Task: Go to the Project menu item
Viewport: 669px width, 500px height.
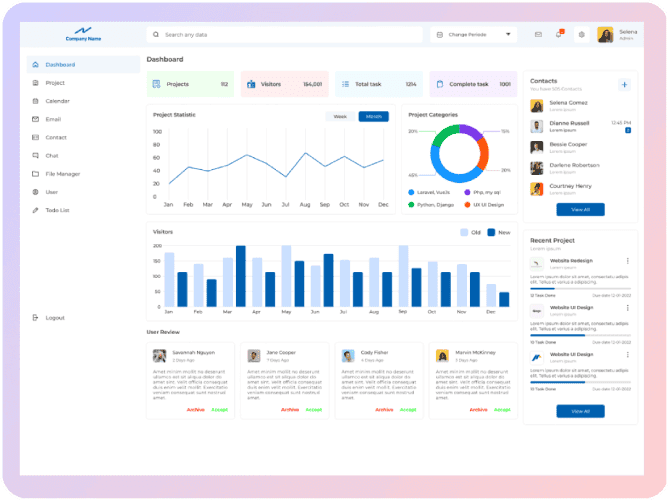Action: (55, 83)
